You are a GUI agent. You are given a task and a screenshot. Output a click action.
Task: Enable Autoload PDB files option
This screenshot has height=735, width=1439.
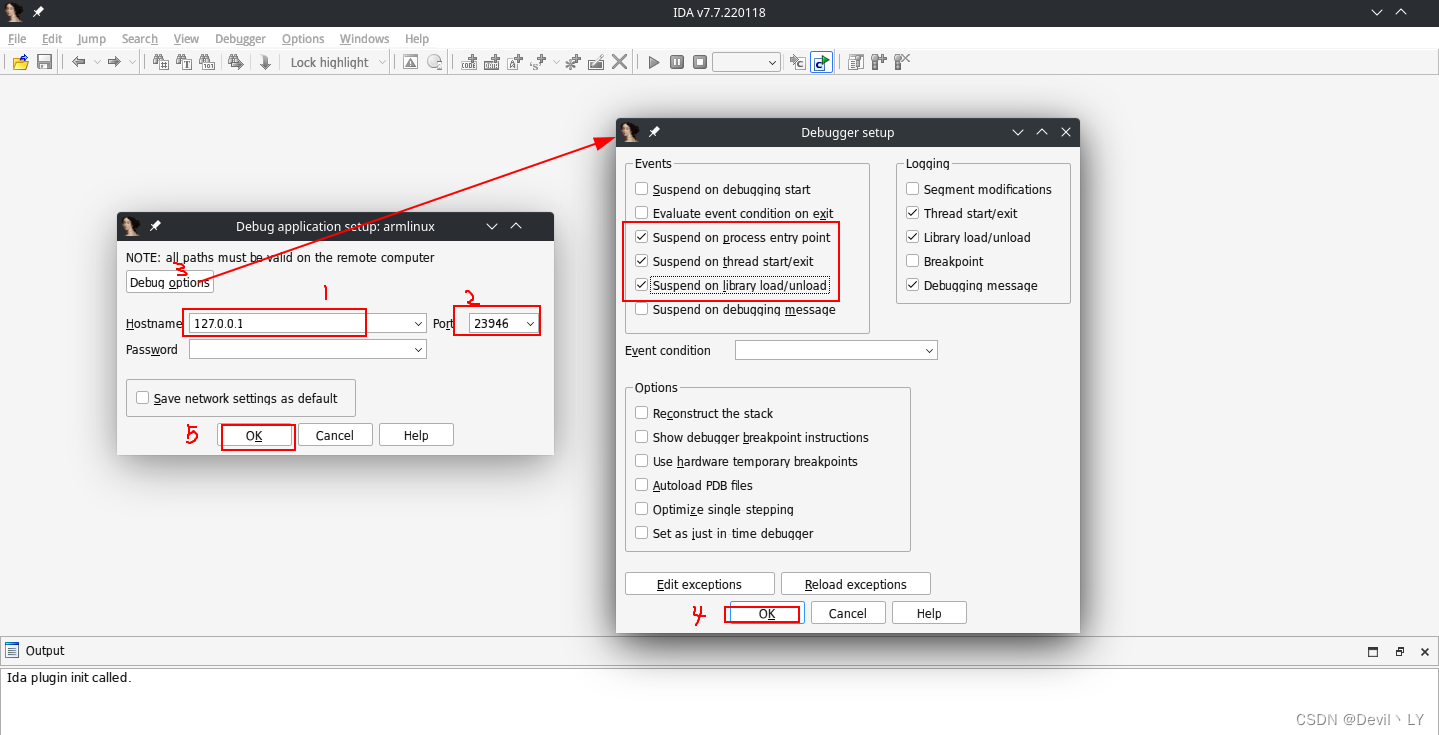click(x=642, y=485)
